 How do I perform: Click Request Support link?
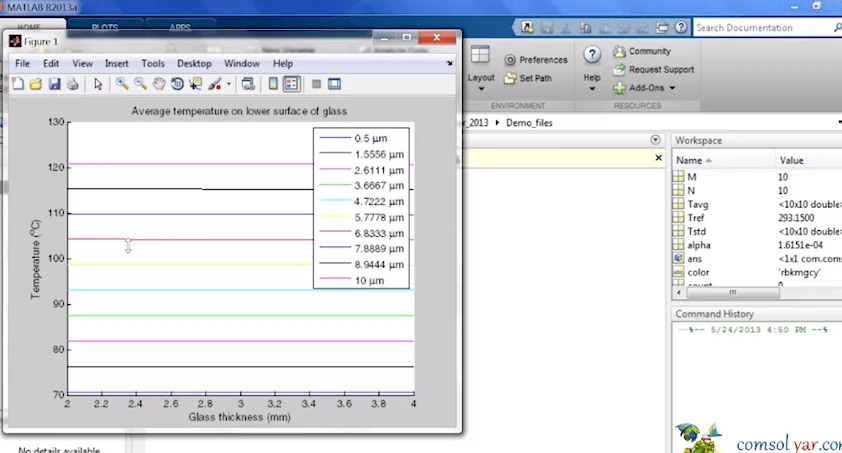click(x=660, y=70)
